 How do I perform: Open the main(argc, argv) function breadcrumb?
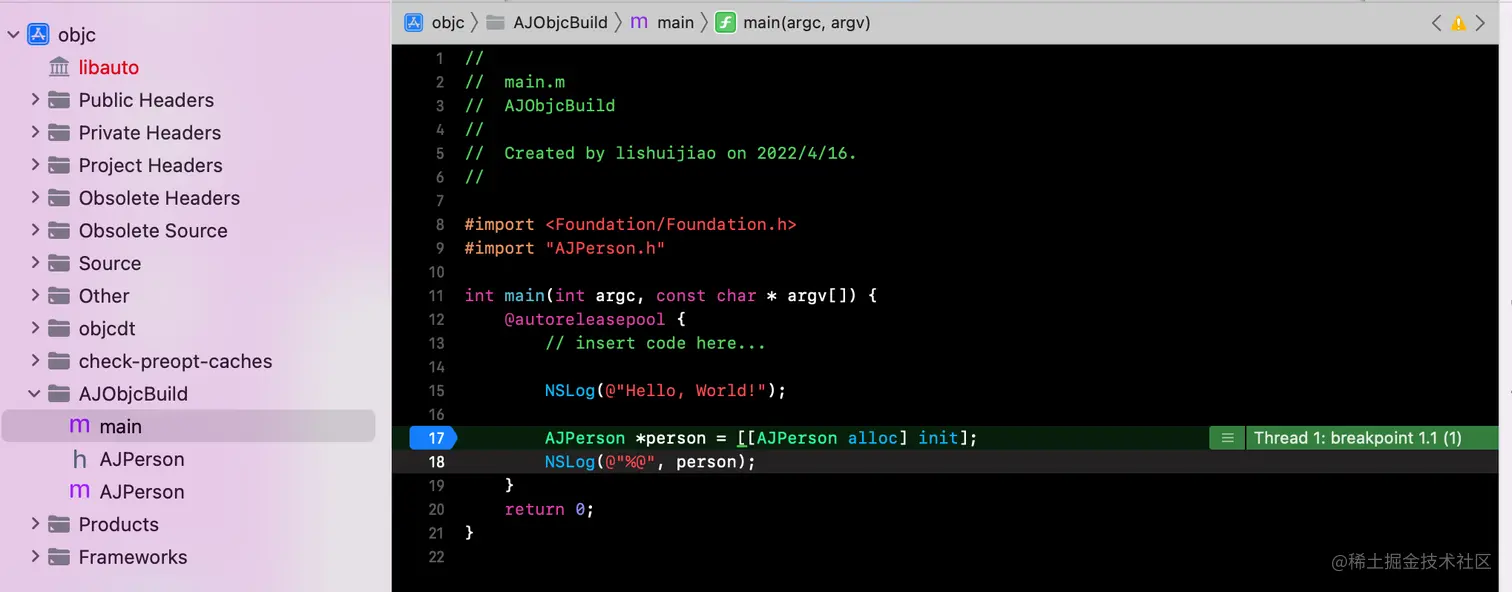click(807, 22)
